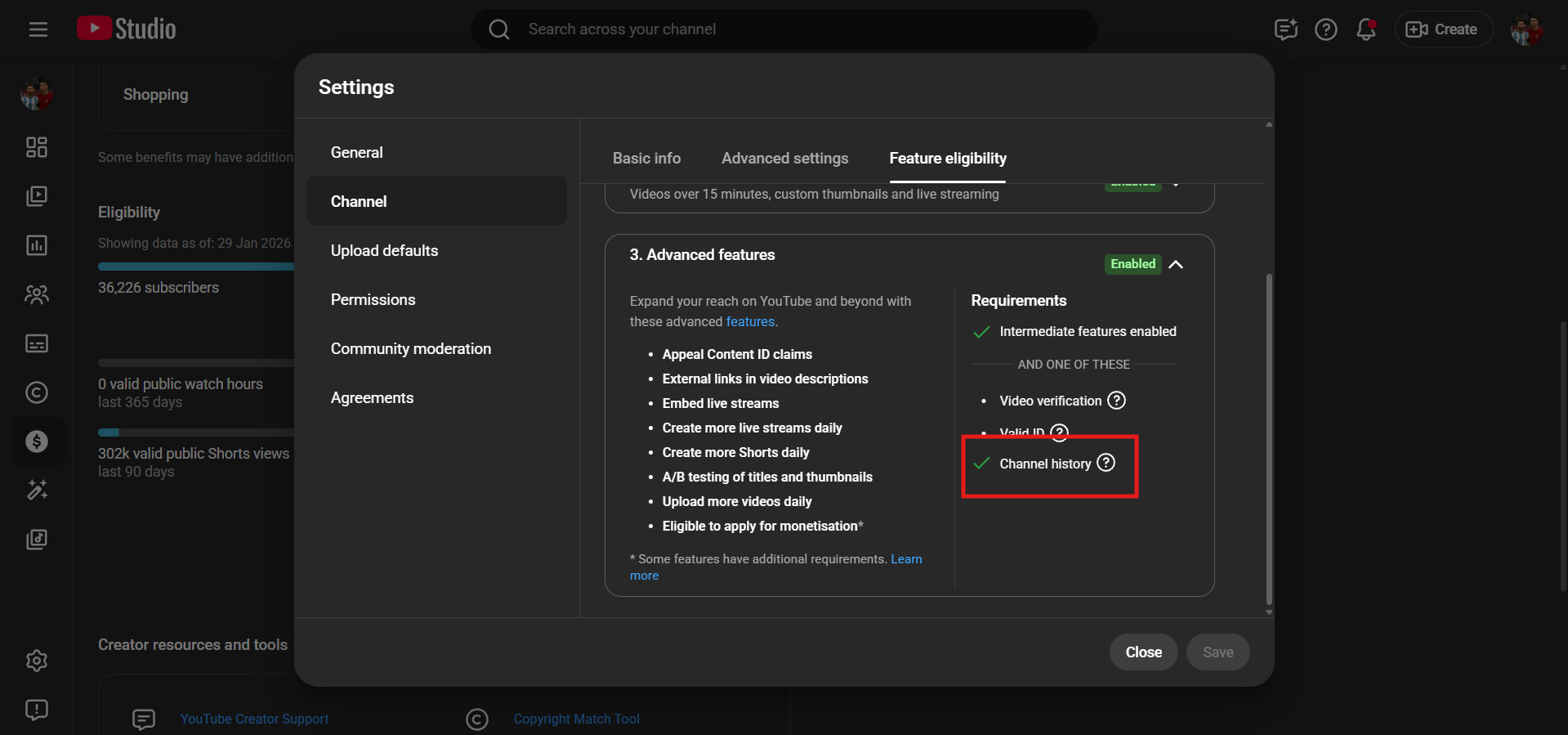This screenshot has height=735, width=1568.
Task: Open the notifications bell icon
Action: pos(1365,29)
